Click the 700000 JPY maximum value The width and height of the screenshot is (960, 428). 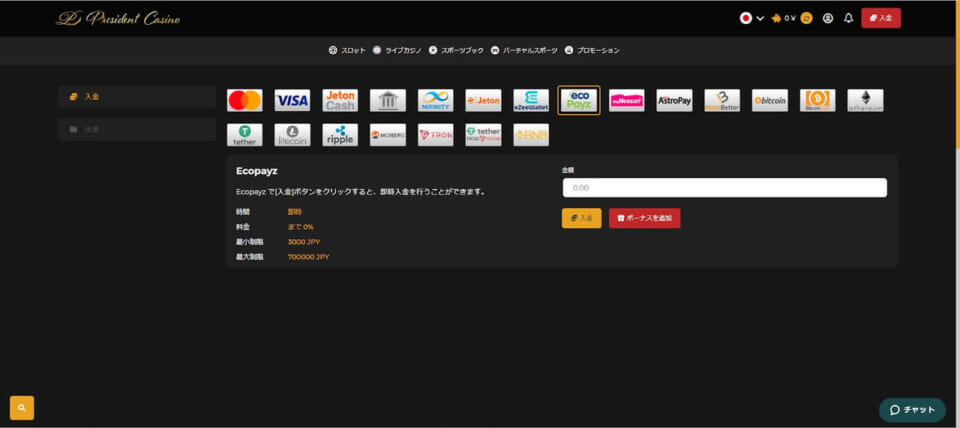click(x=309, y=257)
